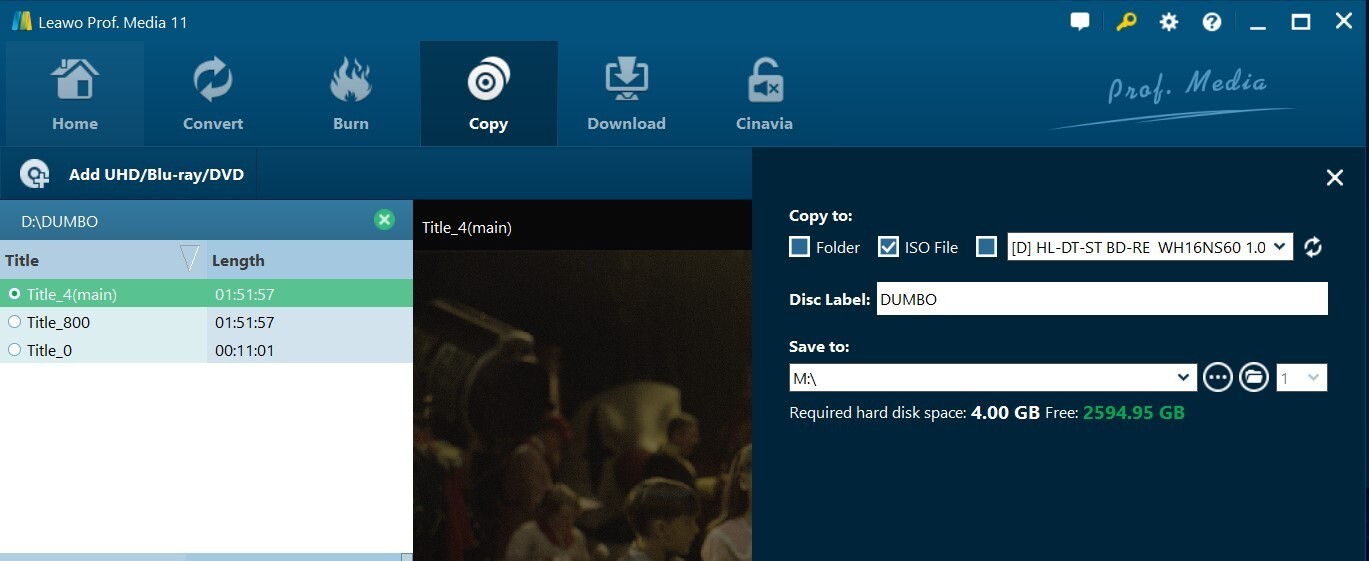This screenshot has width=1369, height=561.
Task: Open the copies number dropdown
Action: [x=1302, y=378]
